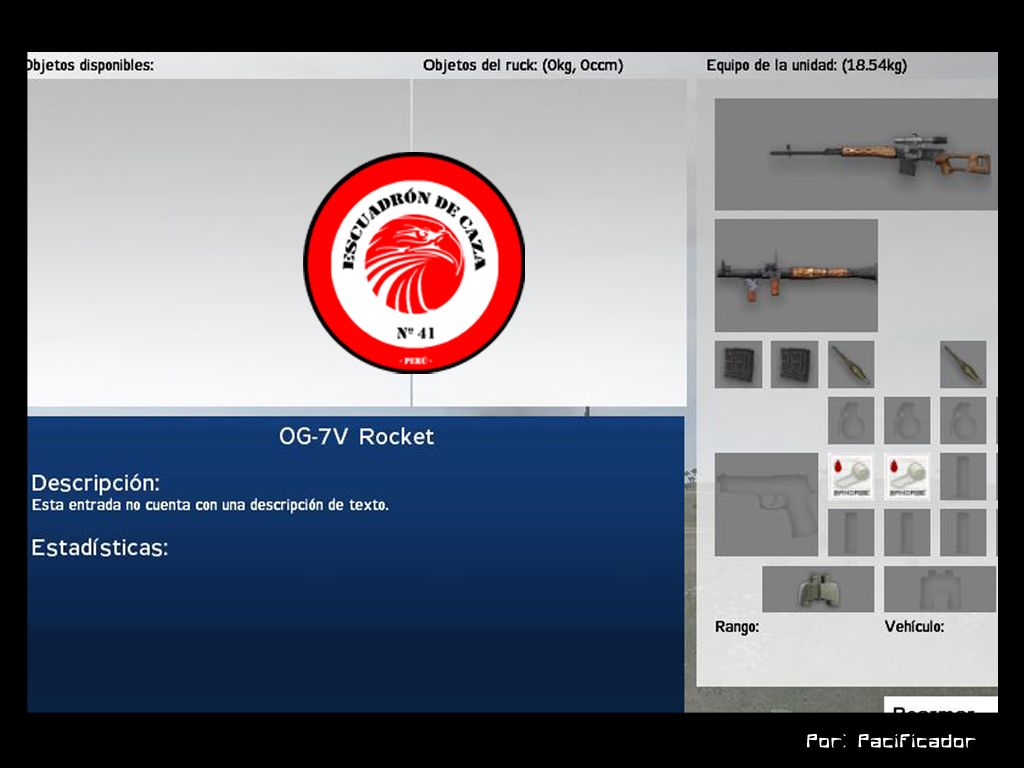Click the 'Objetos disponibles:' header
Screen dimensions: 1024x768
pyautogui.click(x=90, y=65)
